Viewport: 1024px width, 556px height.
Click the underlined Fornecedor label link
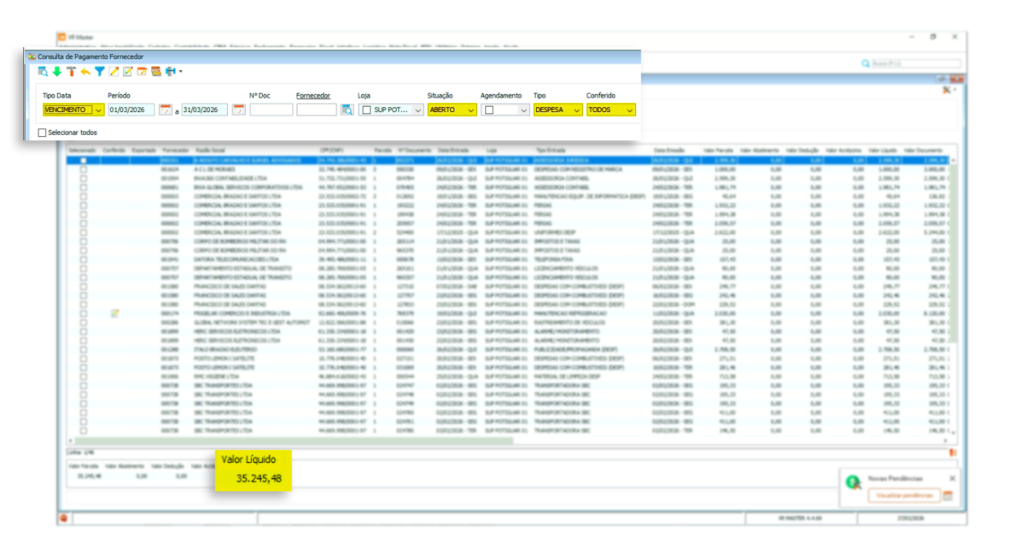(x=313, y=96)
